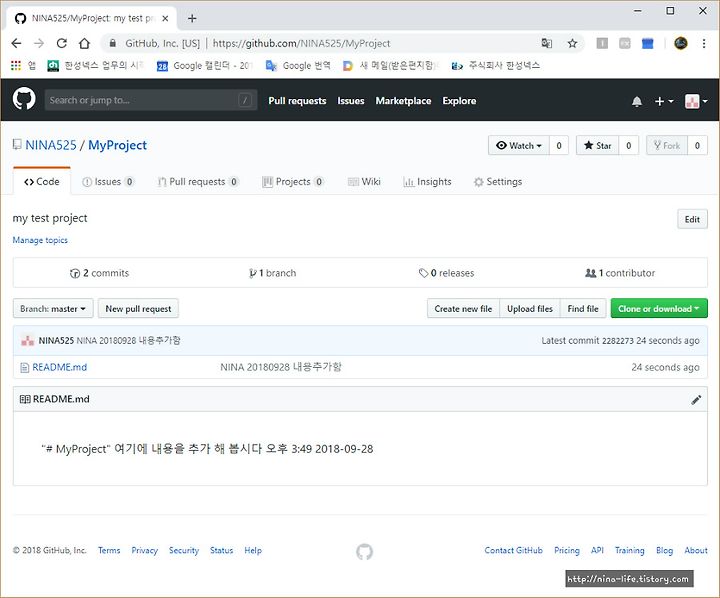
Task: Expand the Watch dropdown
Action: click(x=519, y=146)
